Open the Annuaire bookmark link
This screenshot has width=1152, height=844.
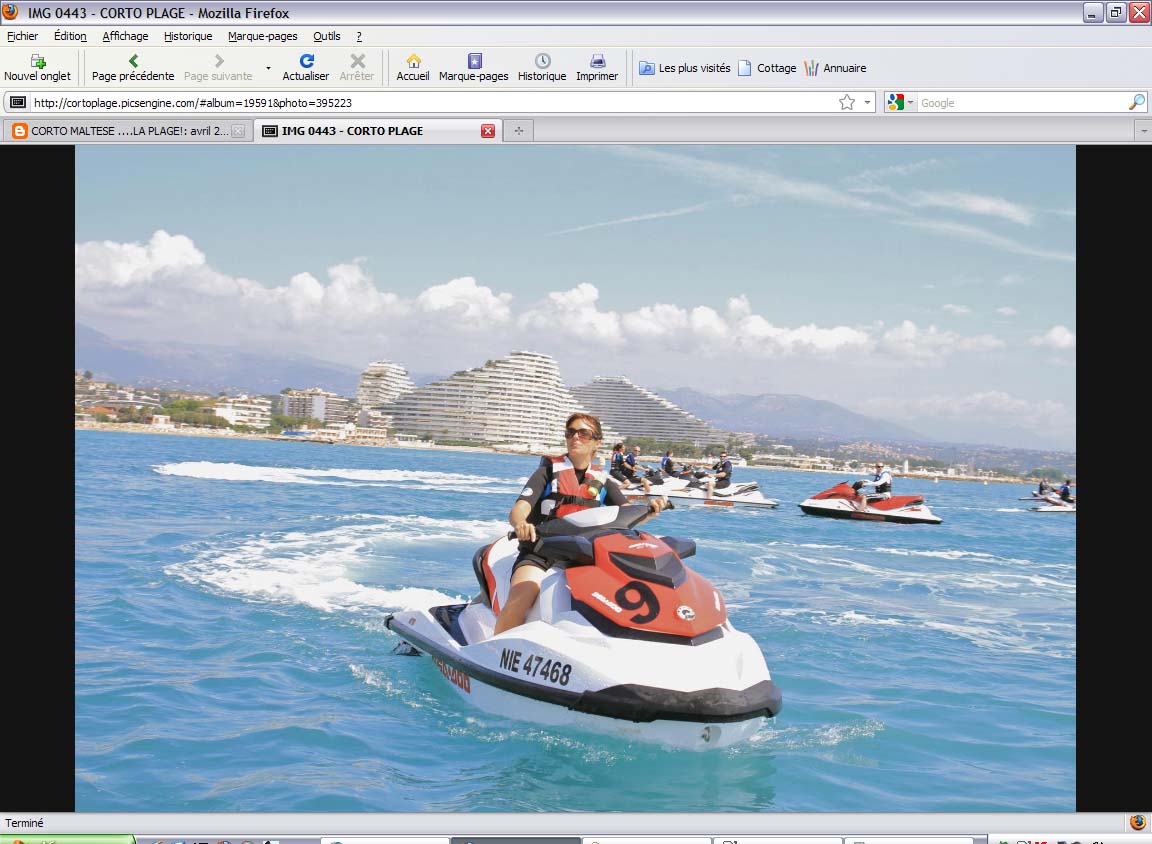[835, 68]
